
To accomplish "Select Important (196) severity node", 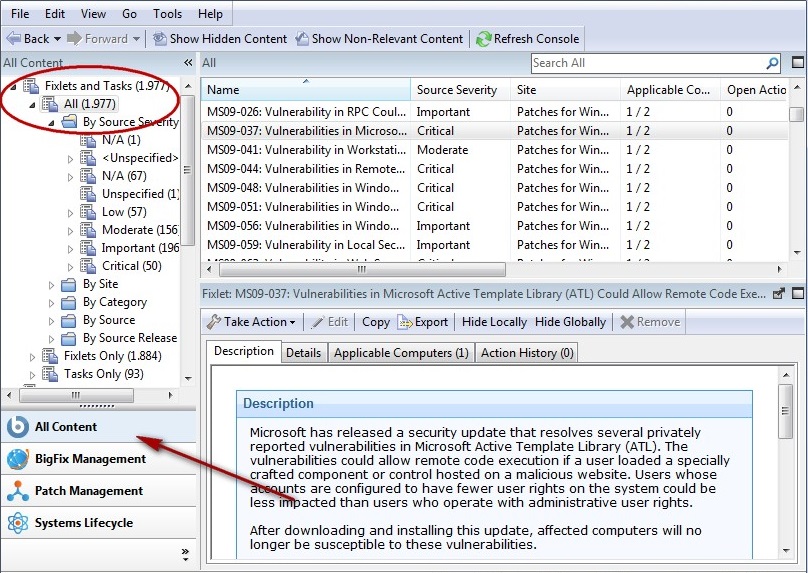I will 140,248.
